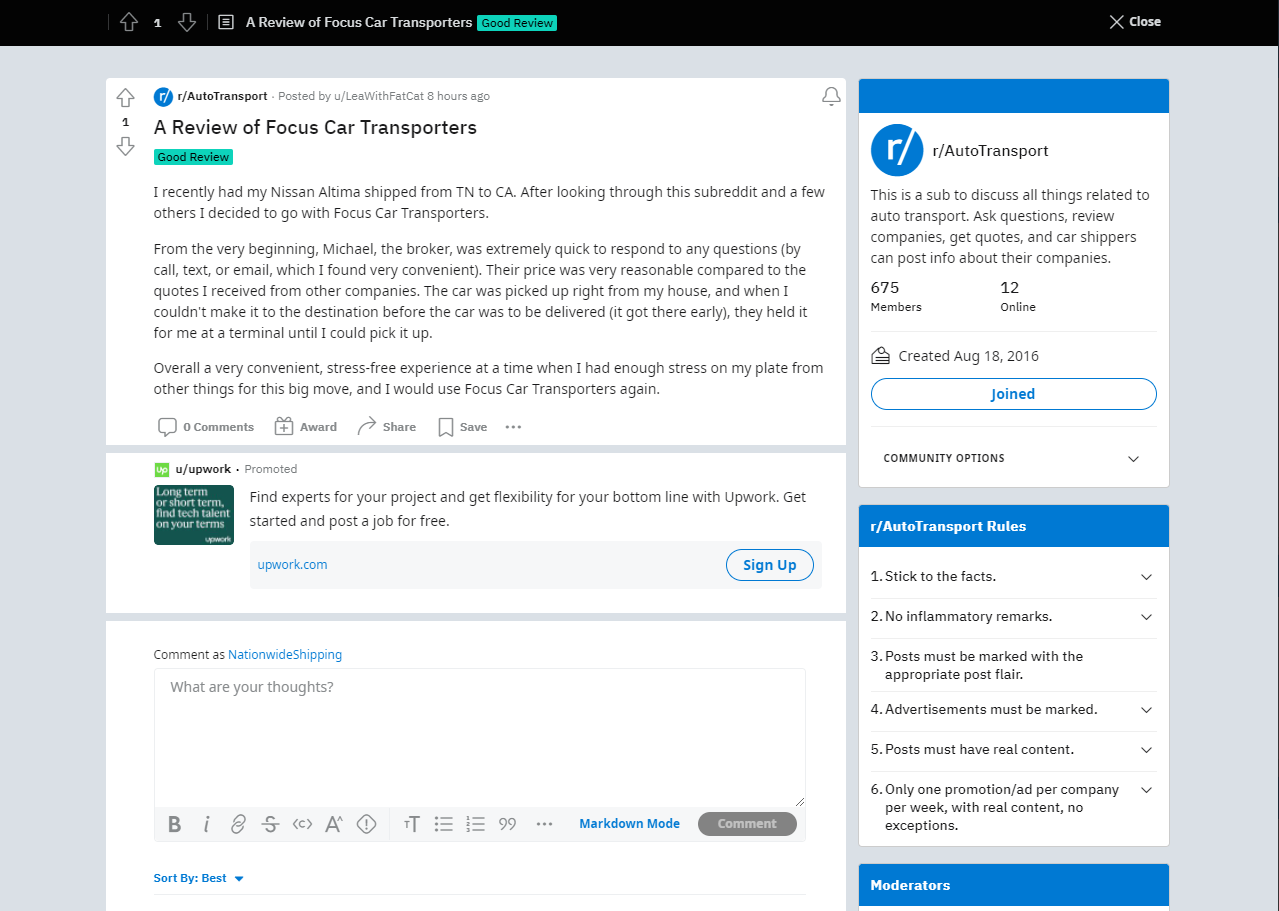
Task: Give an Award to the post
Action: [x=306, y=427]
